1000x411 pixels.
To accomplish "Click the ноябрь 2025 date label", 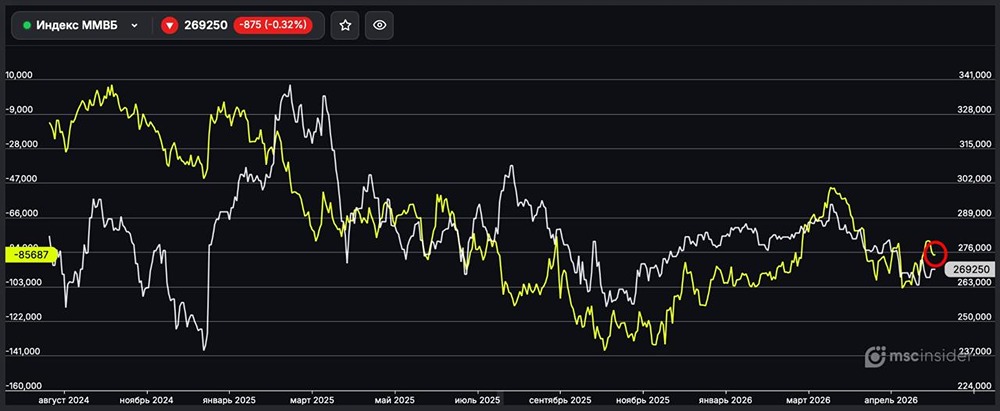I will click(x=643, y=400).
